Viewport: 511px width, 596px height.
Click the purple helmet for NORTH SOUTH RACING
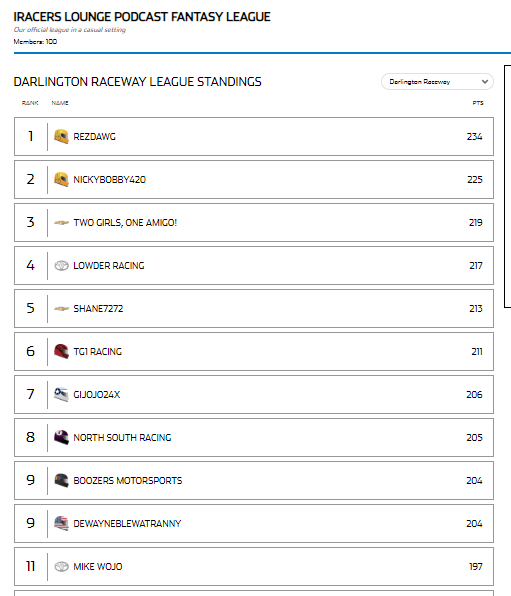[x=61, y=437]
